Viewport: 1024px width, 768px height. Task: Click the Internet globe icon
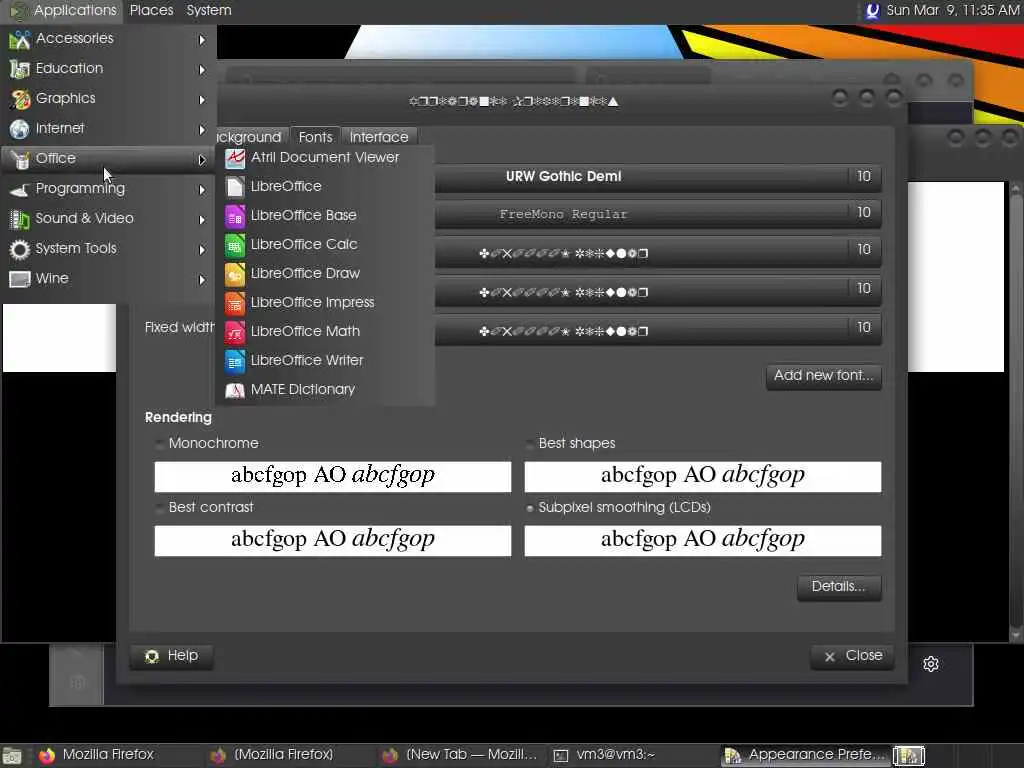click(x=20, y=129)
